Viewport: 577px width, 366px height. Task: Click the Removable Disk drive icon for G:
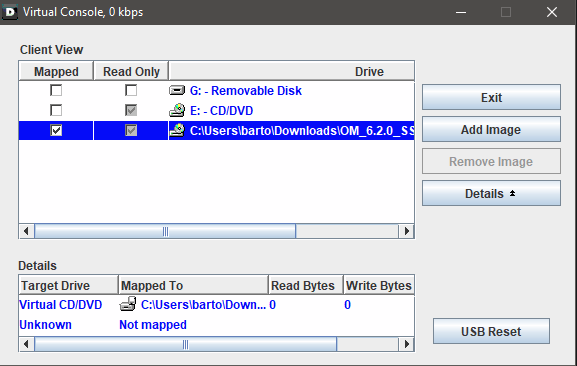[x=177, y=90]
